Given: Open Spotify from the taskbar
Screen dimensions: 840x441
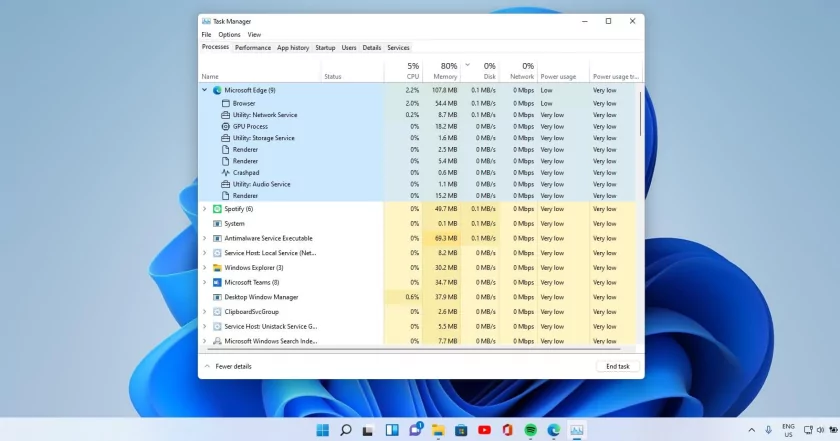Looking at the screenshot, I should 531,430.
